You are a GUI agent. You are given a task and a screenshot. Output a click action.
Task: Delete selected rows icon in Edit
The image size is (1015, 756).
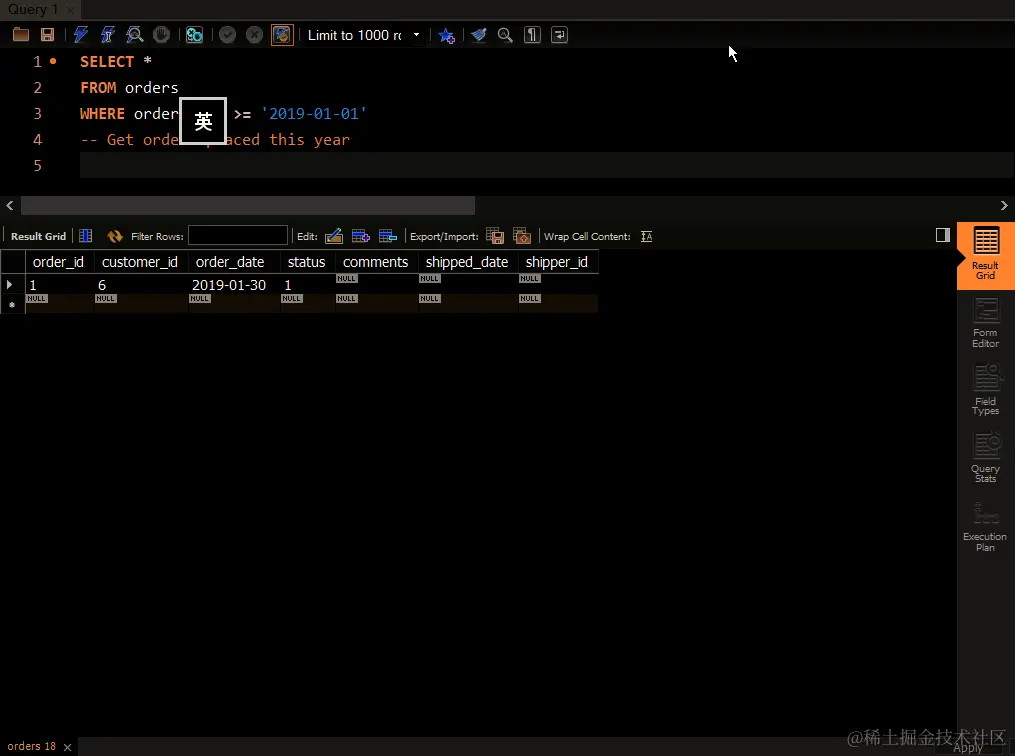pyautogui.click(x=388, y=236)
